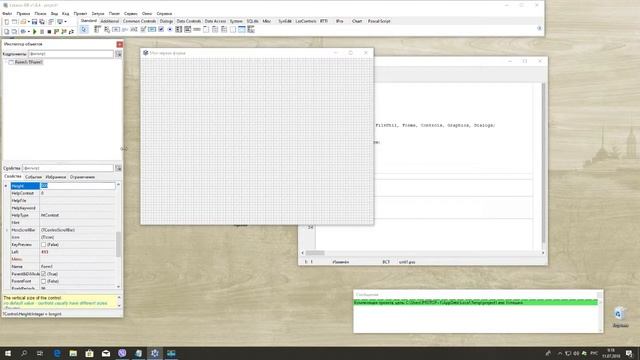640x360 pixels.
Task: Click the Pause execution icon
Action: (42, 31)
